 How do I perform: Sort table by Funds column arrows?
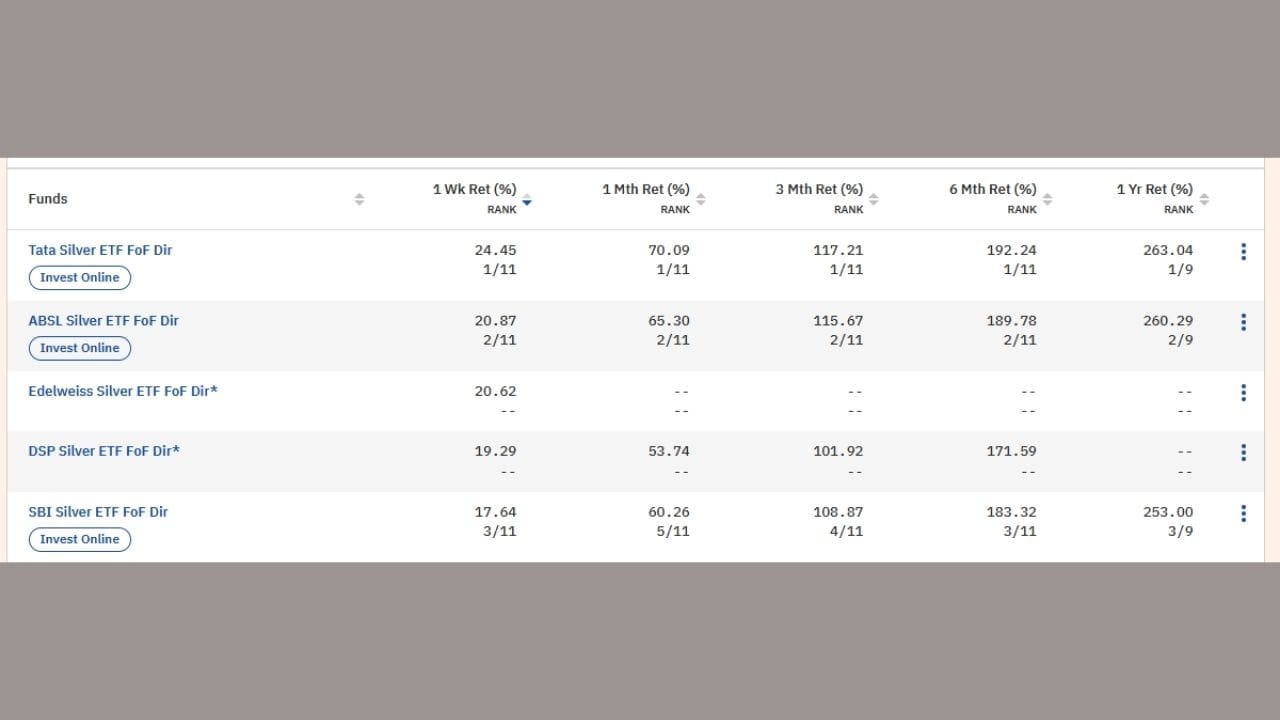(359, 199)
